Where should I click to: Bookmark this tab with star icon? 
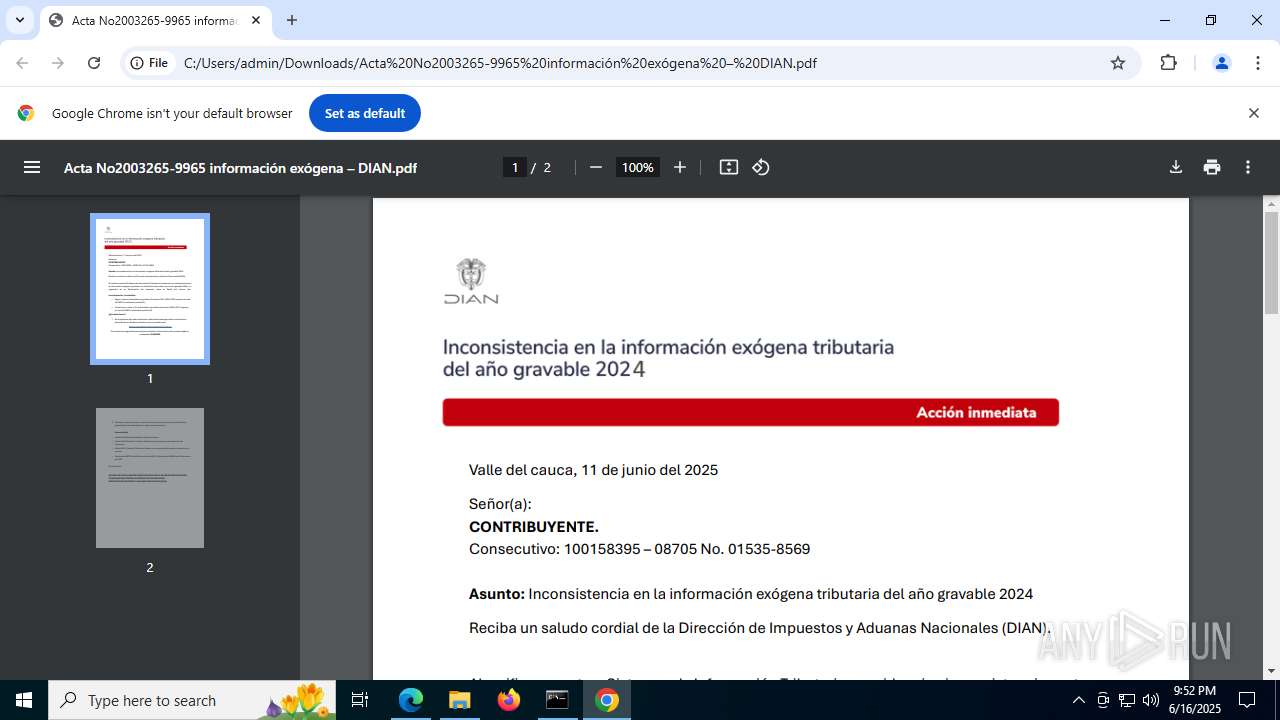1118,63
